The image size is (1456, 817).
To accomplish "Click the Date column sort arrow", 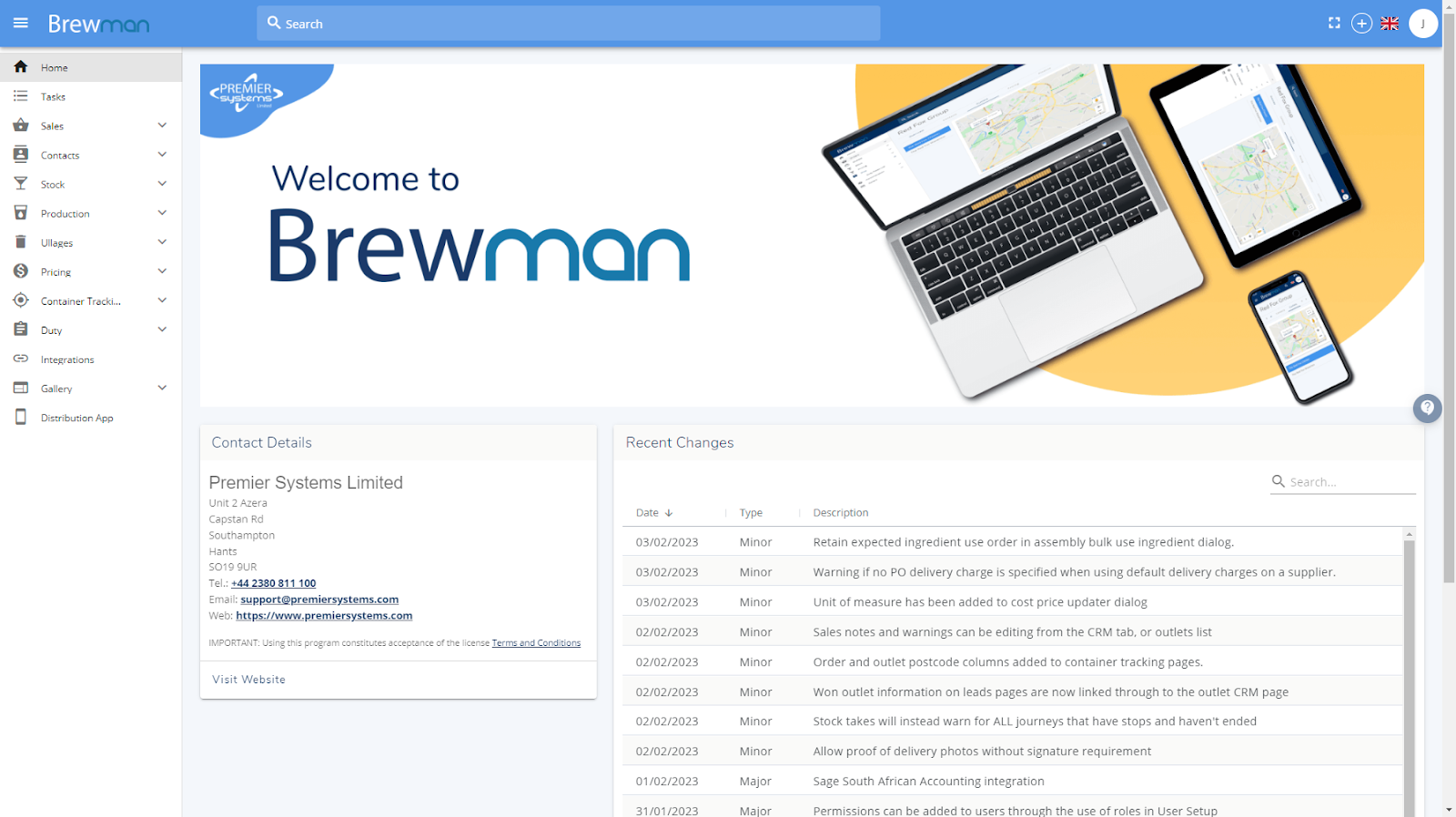I will pyautogui.click(x=669, y=513).
